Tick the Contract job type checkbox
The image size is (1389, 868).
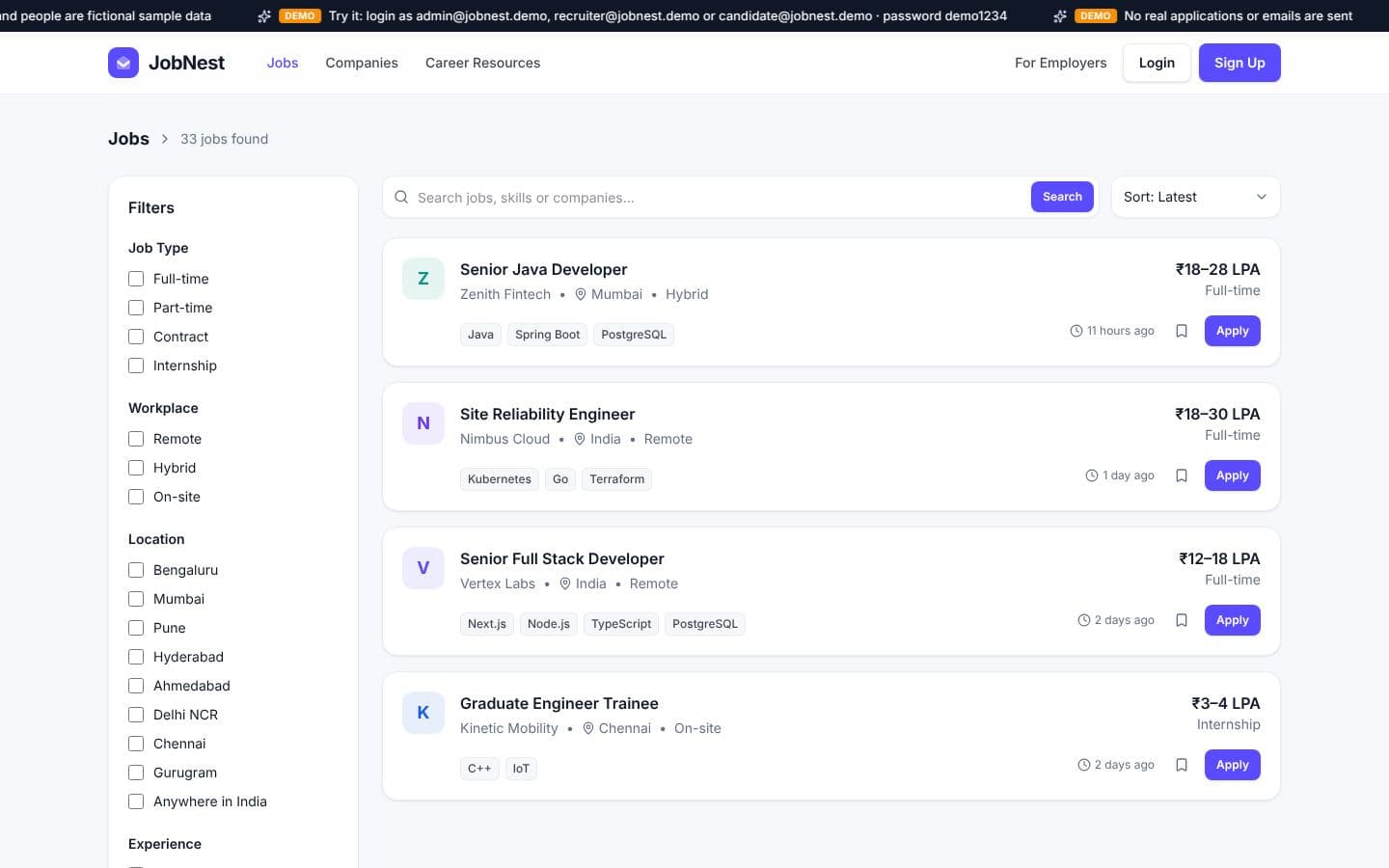pos(136,337)
